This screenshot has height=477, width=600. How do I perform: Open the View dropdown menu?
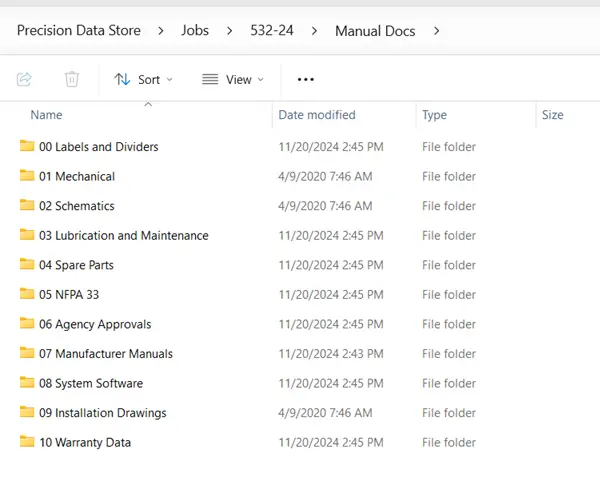pyautogui.click(x=233, y=80)
